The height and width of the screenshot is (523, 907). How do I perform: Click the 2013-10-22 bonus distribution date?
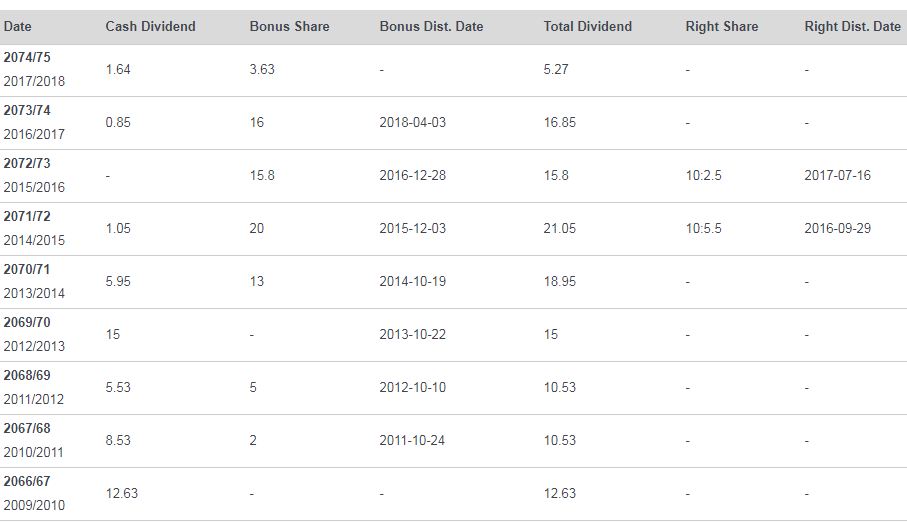(412, 334)
